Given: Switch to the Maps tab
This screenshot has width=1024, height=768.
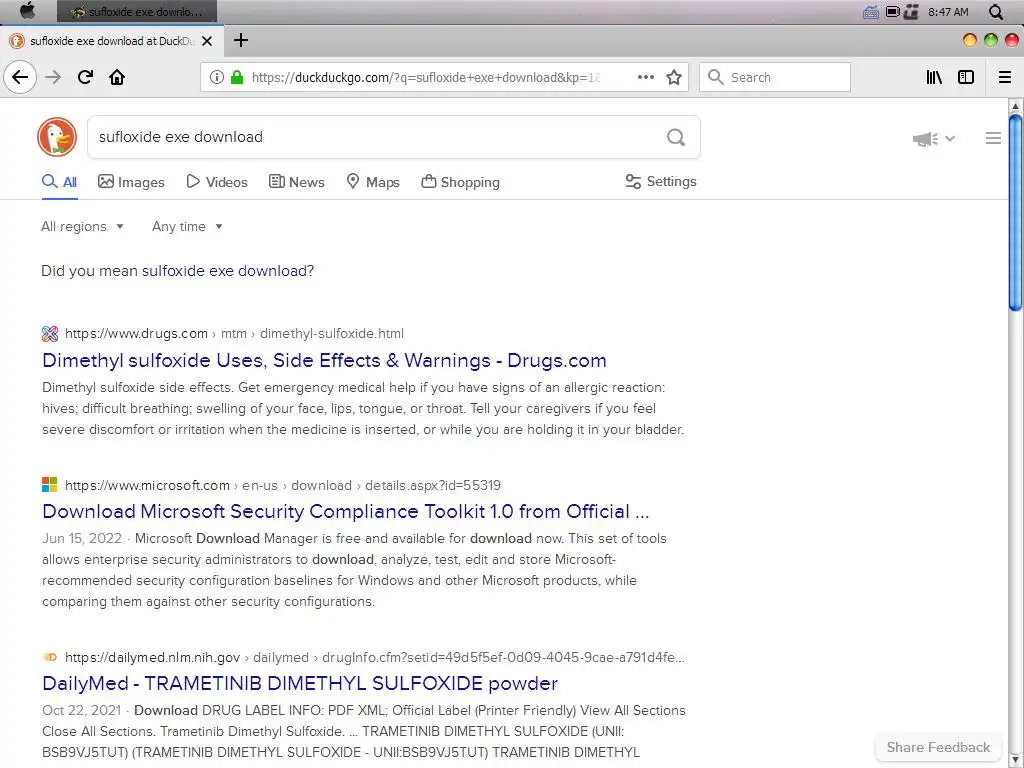Looking at the screenshot, I should click(373, 182).
